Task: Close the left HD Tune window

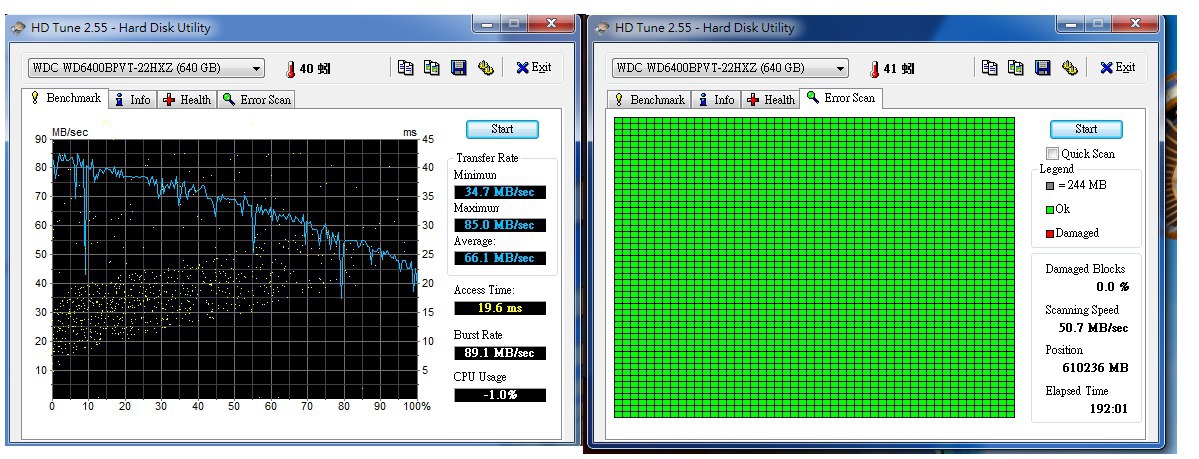Action: click(551, 24)
